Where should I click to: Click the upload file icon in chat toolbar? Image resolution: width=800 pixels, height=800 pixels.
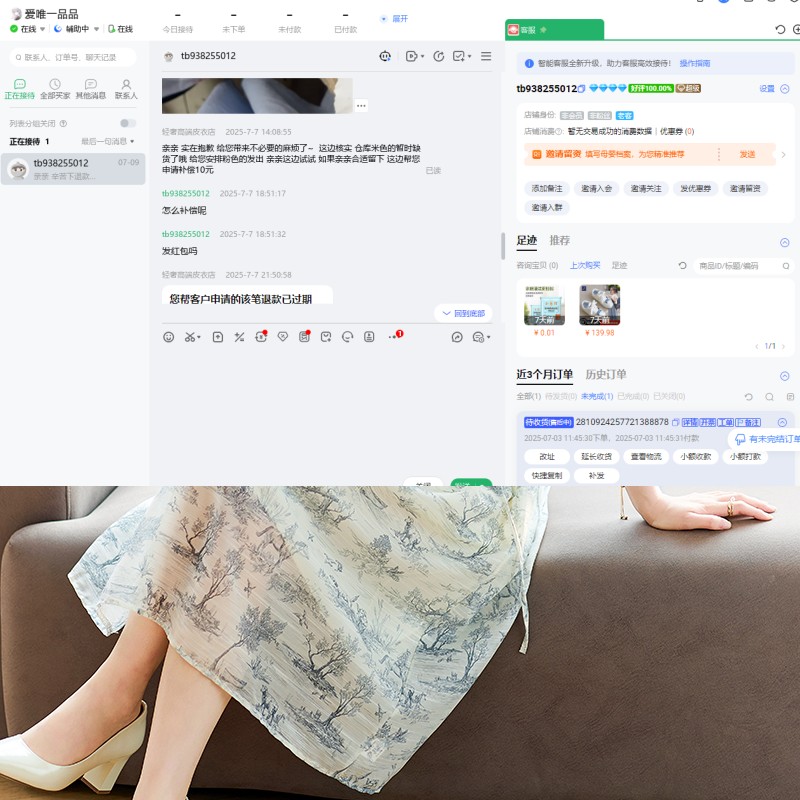coord(218,337)
